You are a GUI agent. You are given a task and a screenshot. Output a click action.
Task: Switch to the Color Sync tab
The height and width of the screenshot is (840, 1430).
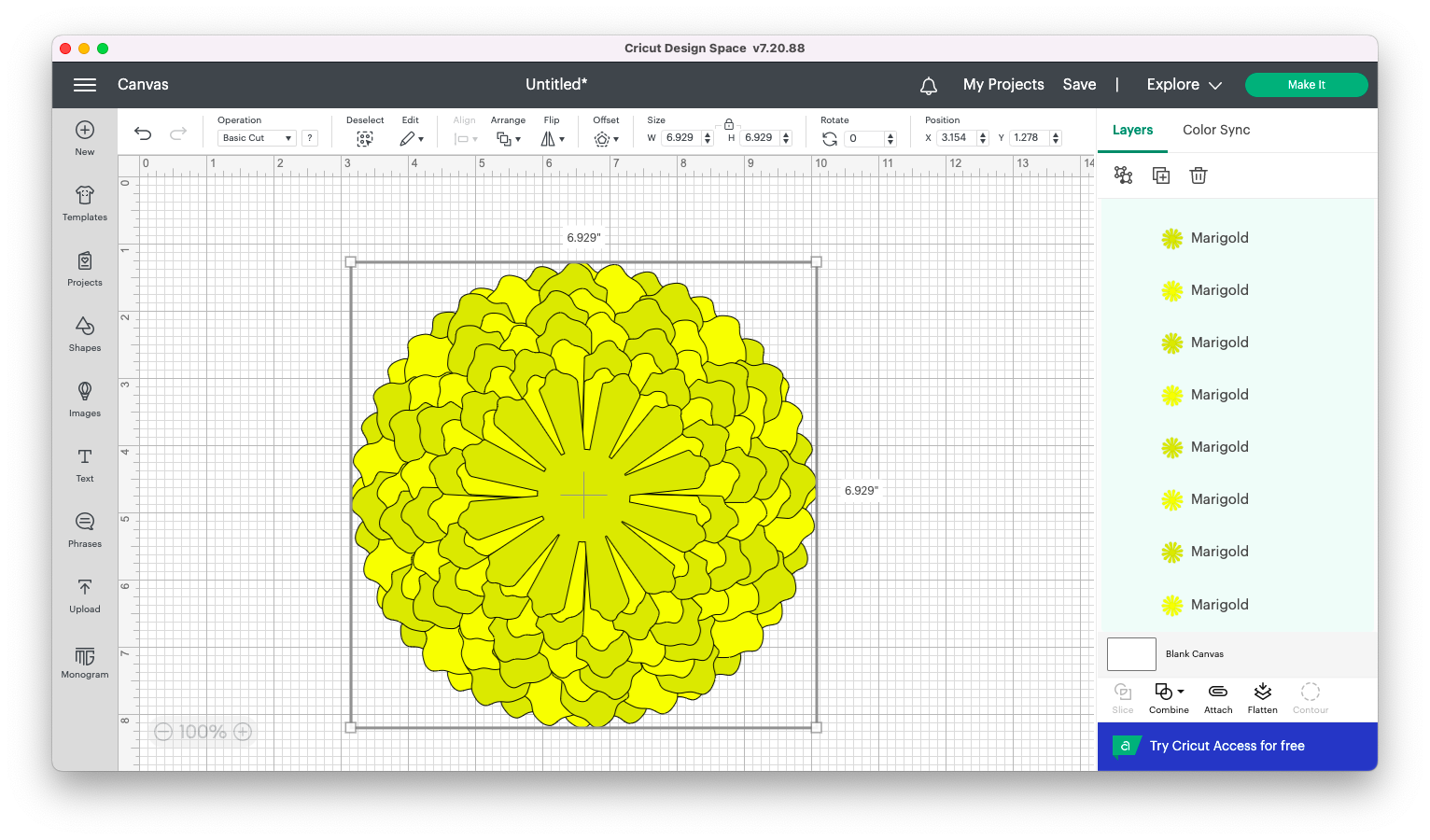coord(1216,130)
